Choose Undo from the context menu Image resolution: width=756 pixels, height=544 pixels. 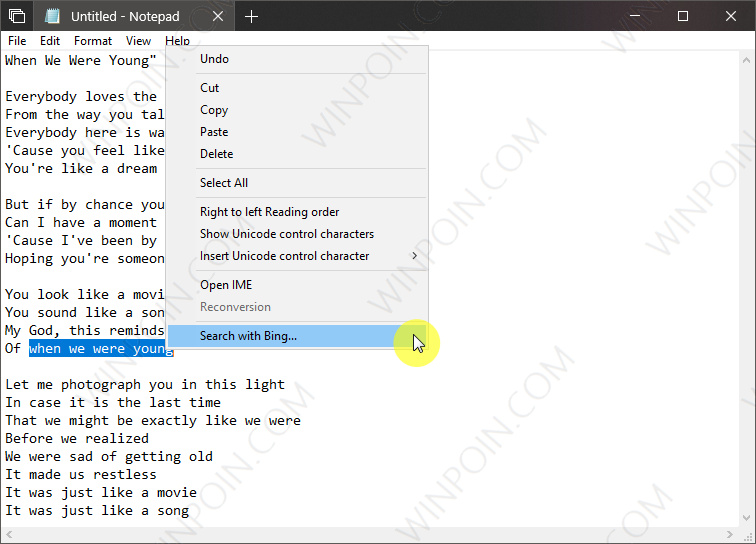pos(297,59)
